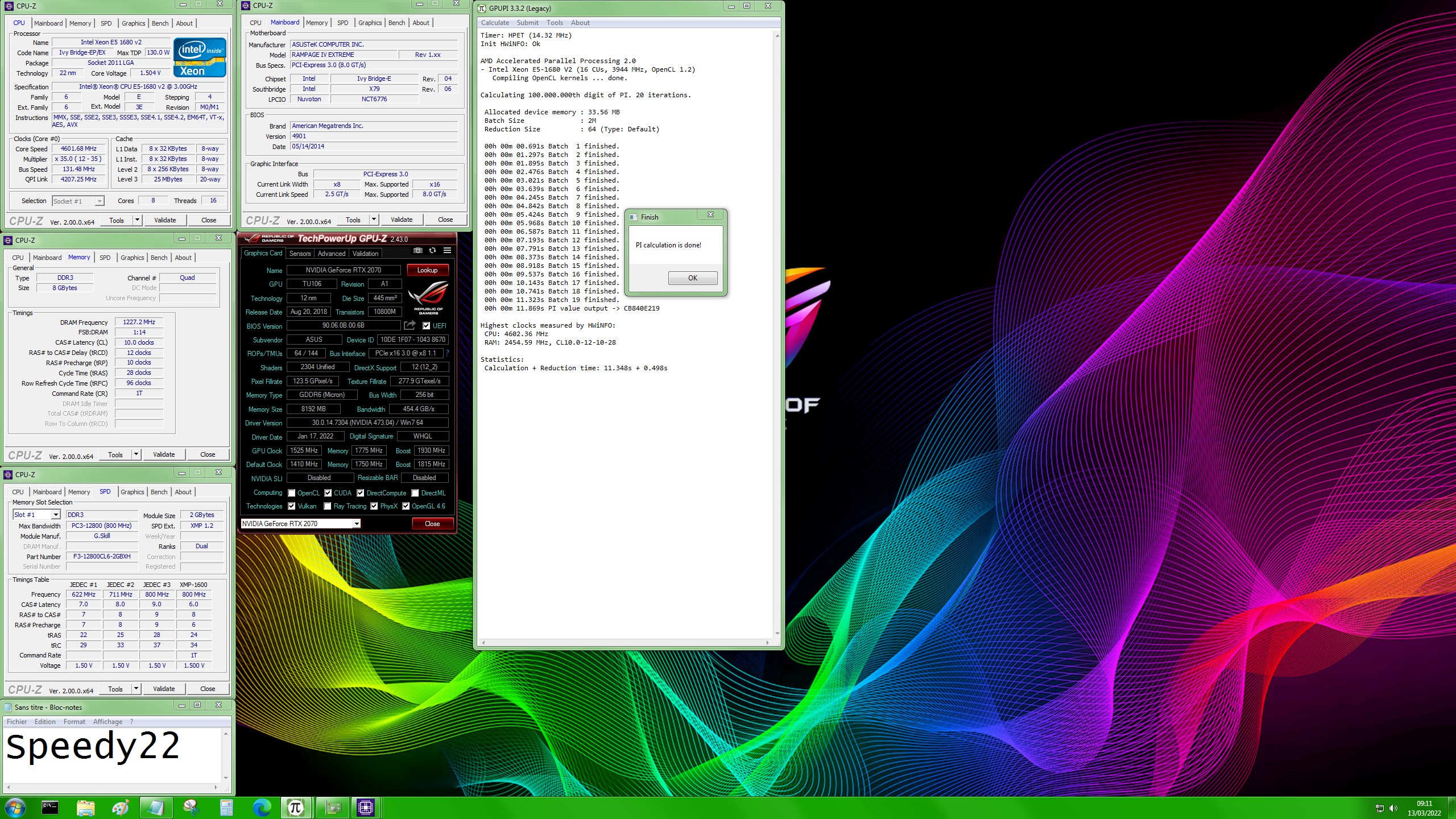Screen dimensions: 1456x819
Task: Open the Snipping Tool taskbar icon
Action: [191, 807]
